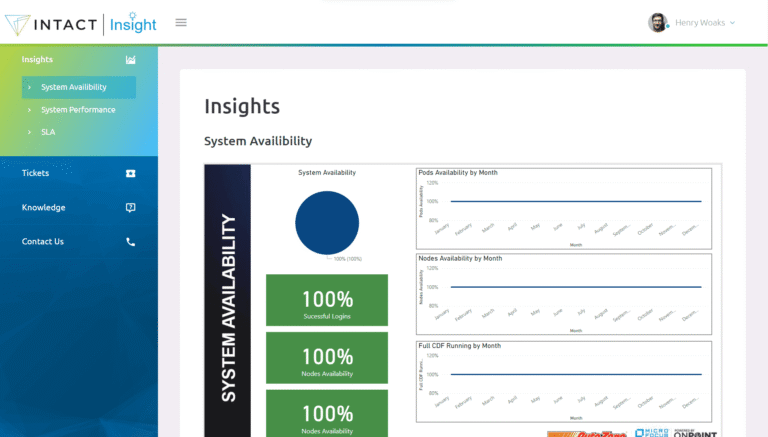The width and height of the screenshot is (768, 437).
Task: Open System Performance page
Action: 78,110
